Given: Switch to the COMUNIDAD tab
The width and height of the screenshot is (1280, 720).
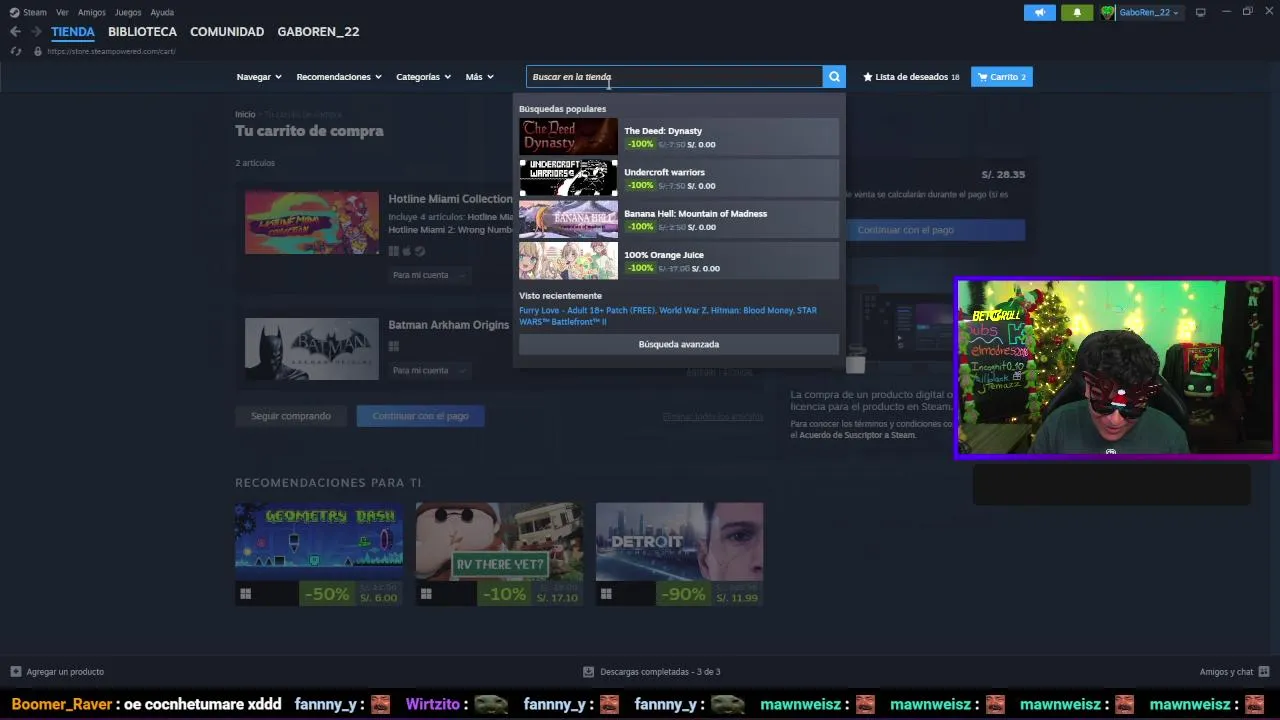Looking at the screenshot, I should tap(227, 32).
